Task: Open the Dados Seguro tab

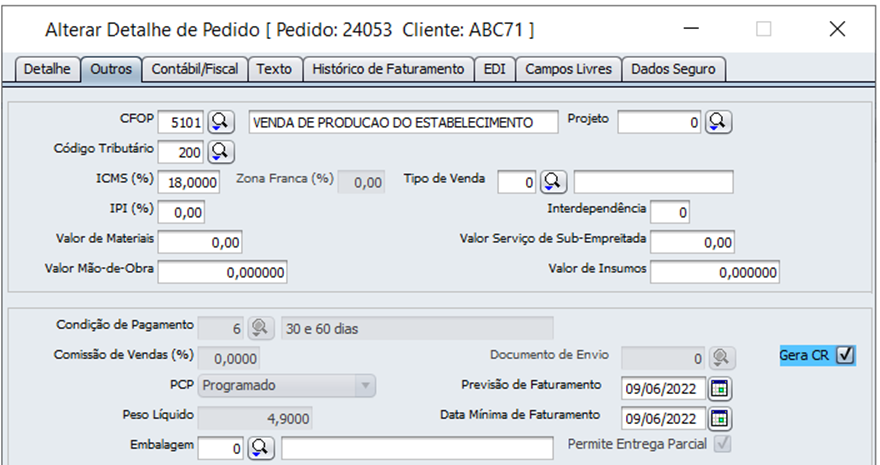Action: click(673, 69)
